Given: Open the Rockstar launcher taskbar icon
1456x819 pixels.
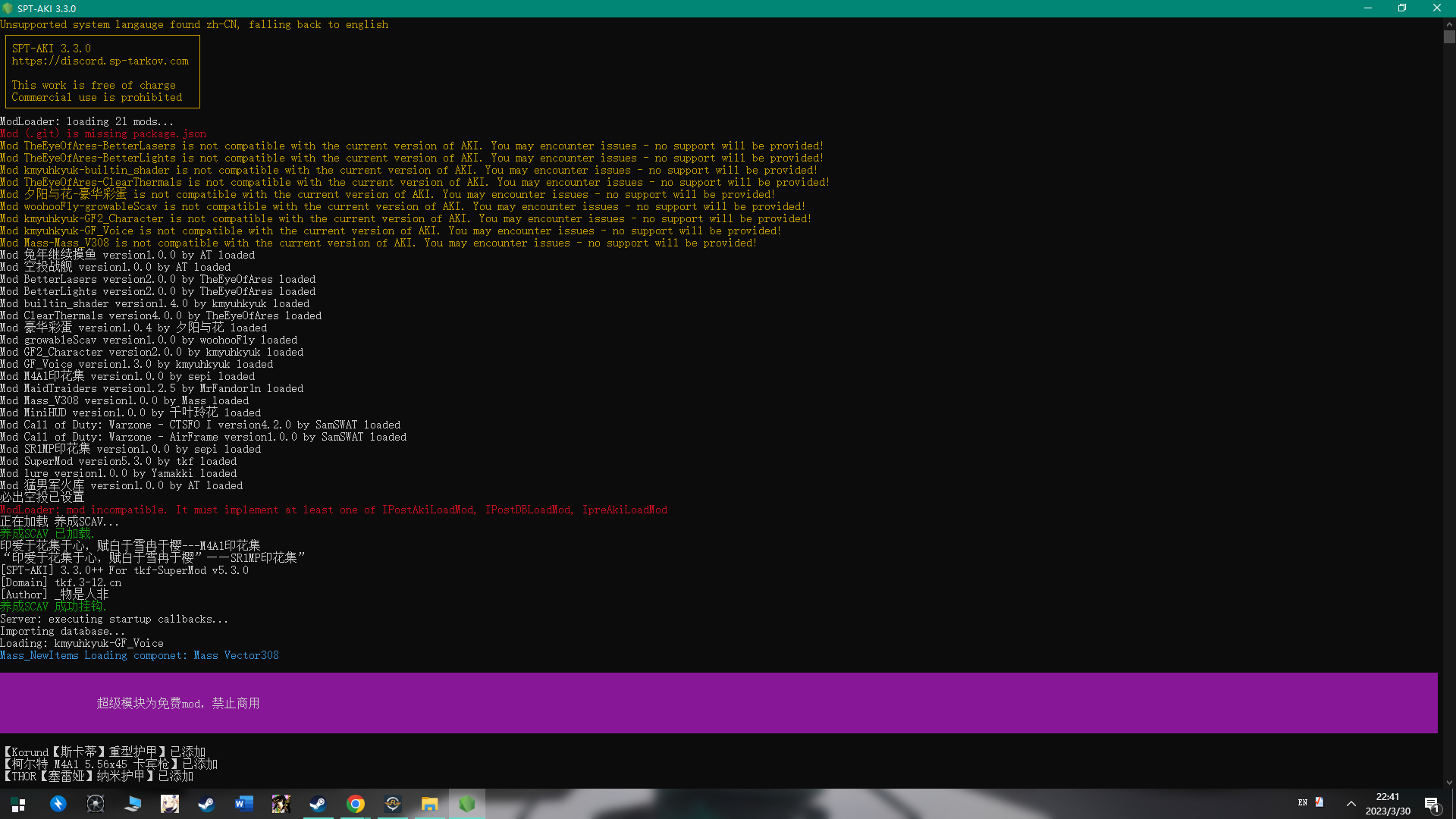Looking at the screenshot, I should coord(393,804).
